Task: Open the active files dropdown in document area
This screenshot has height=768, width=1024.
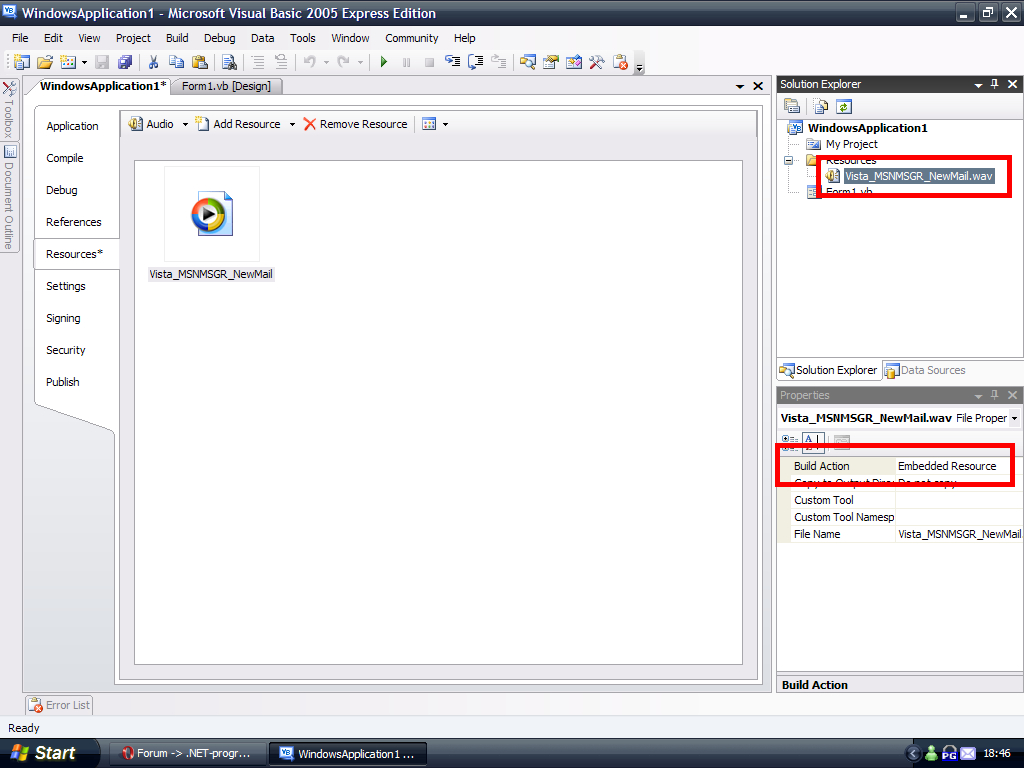Action: pos(740,86)
